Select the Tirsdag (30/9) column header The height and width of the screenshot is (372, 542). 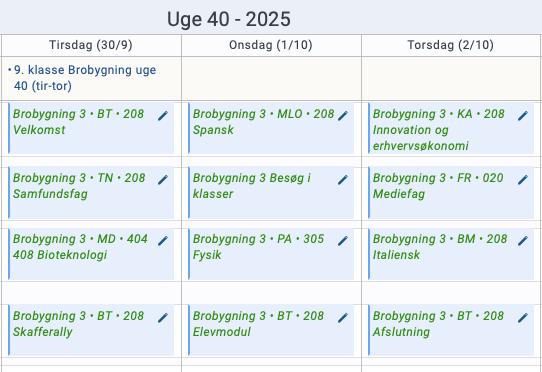(x=91, y=45)
